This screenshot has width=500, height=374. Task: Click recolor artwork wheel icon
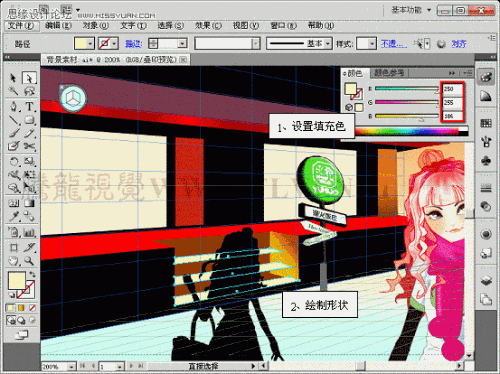click(441, 44)
